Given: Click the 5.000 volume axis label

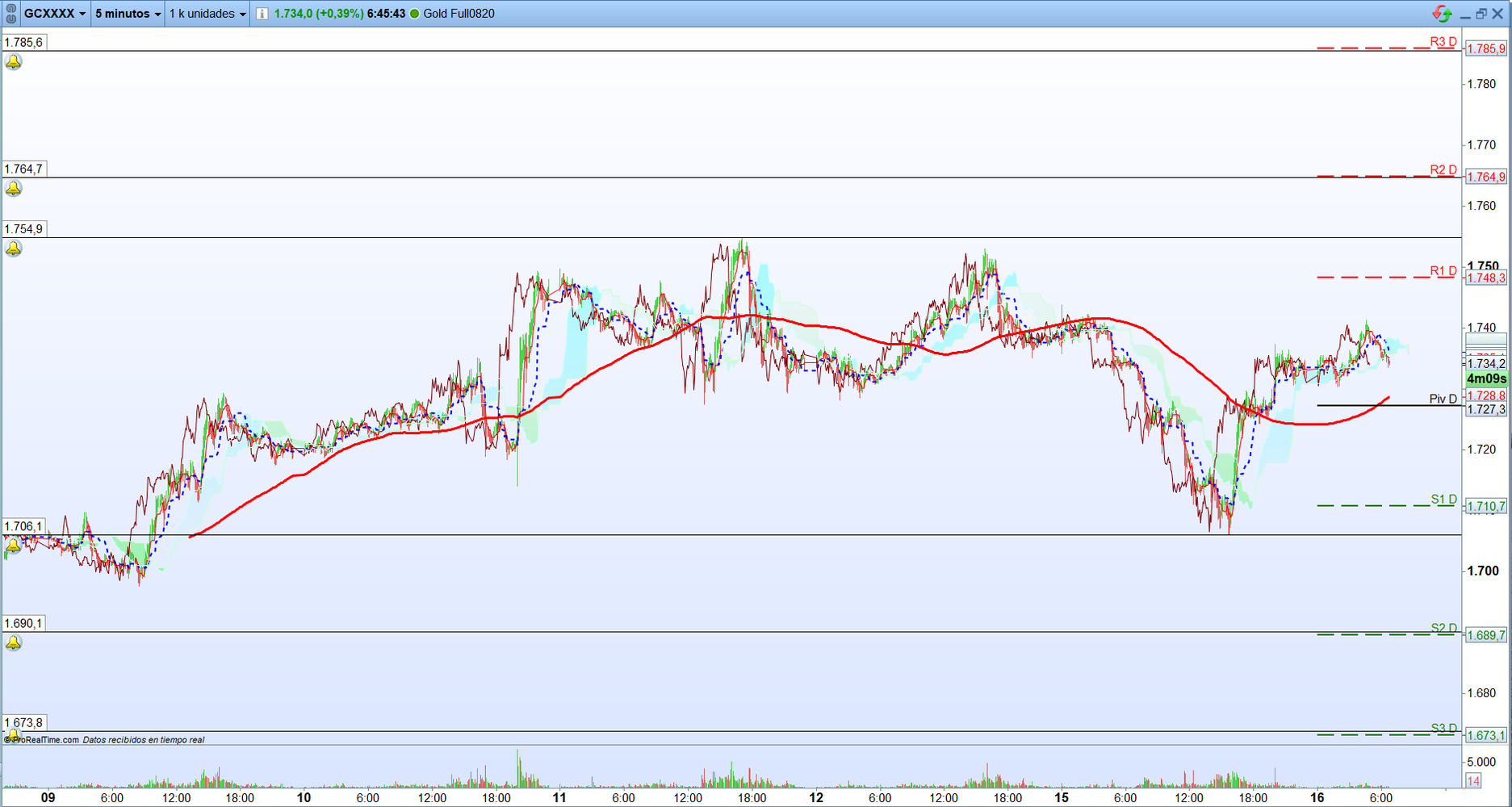Looking at the screenshot, I should click(1481, 761).
